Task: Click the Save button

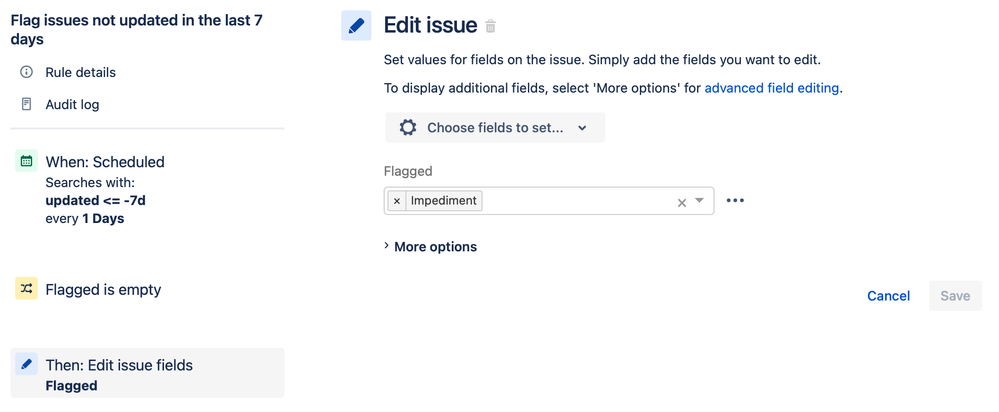Action: pos(955,295)
